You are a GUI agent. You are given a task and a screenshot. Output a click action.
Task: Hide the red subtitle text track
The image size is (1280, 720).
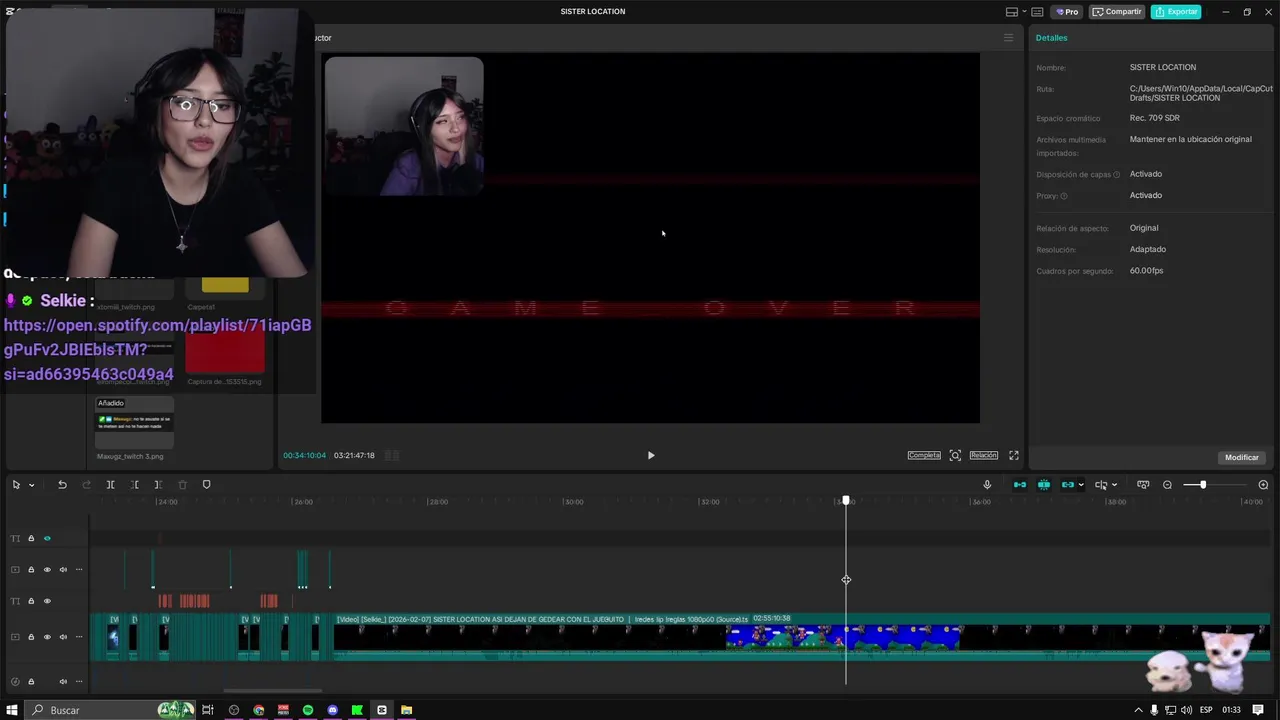tap(47, 601)
